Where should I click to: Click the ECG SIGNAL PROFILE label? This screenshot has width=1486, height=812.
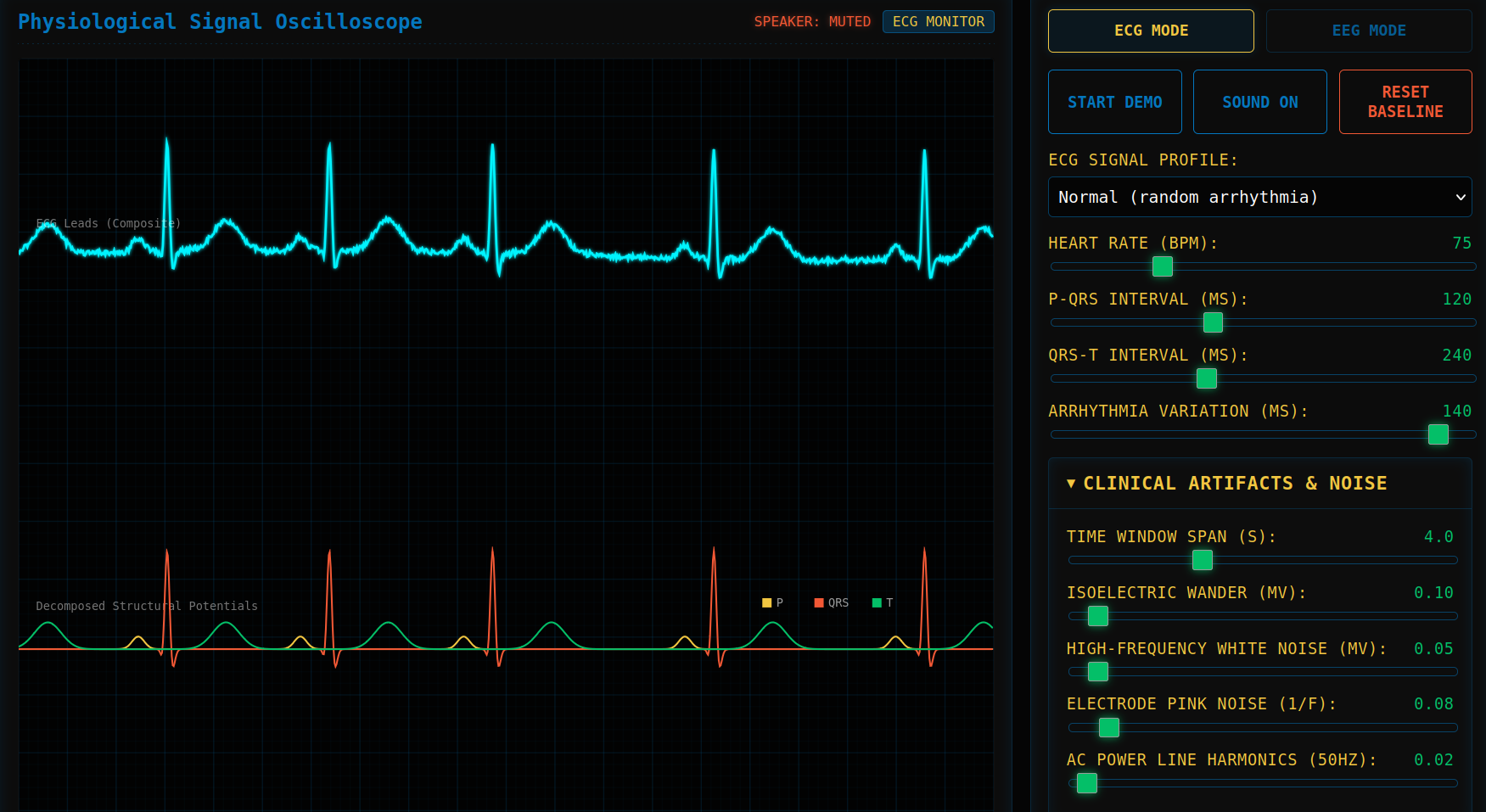(1143, 160)
